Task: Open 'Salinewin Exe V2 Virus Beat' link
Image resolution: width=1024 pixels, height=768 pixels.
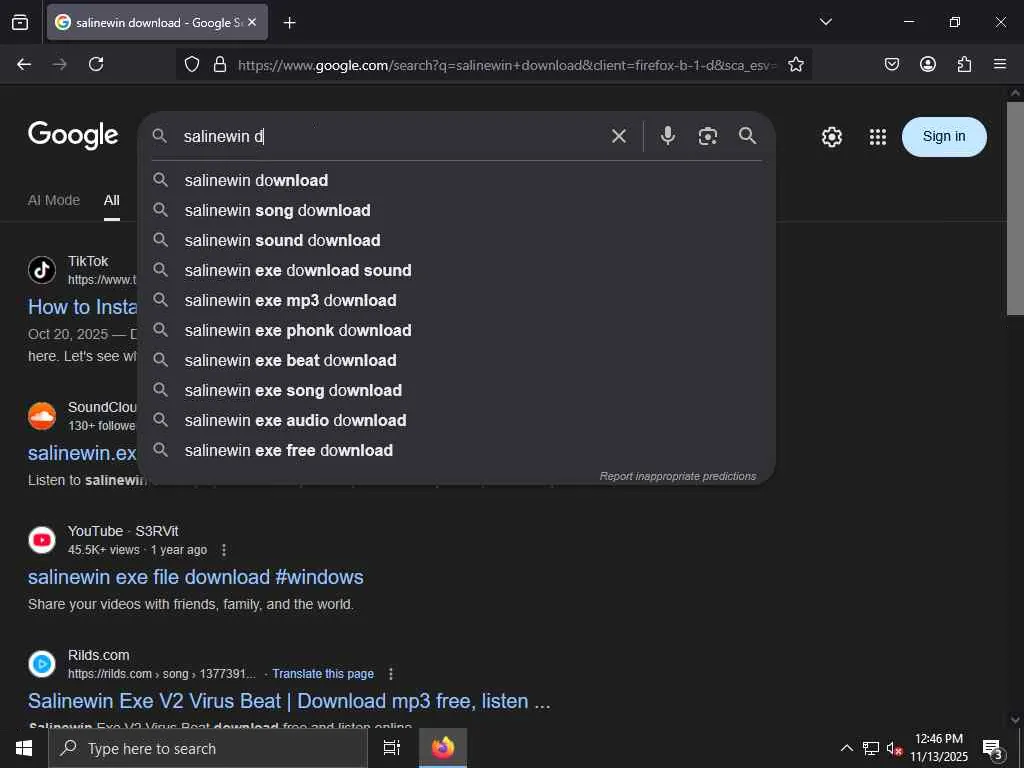Action: (x=289, y=701)
